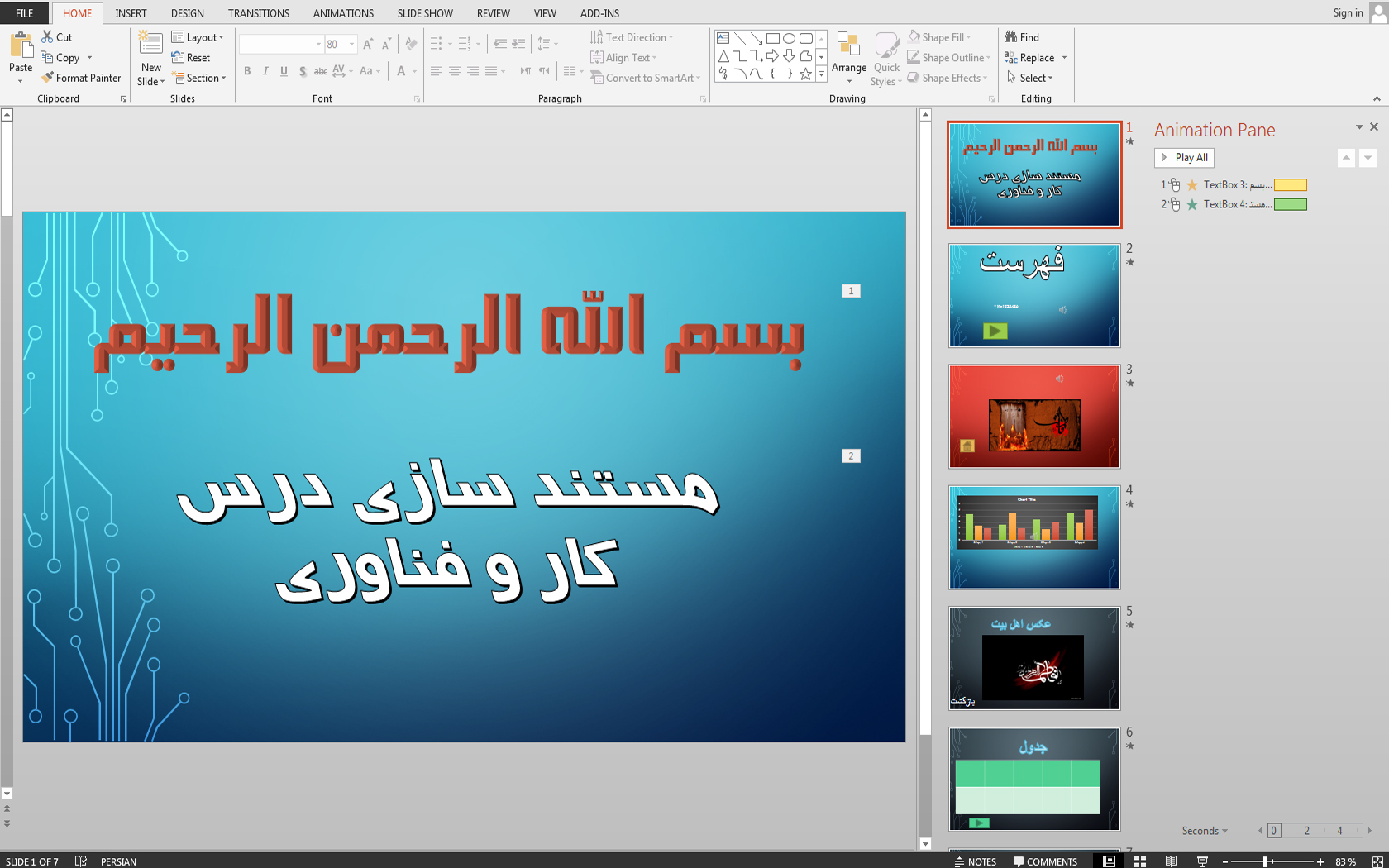Click the Format Painter brush icon
The height and width of the screenshot is (868, 1389).
[48, 78]
